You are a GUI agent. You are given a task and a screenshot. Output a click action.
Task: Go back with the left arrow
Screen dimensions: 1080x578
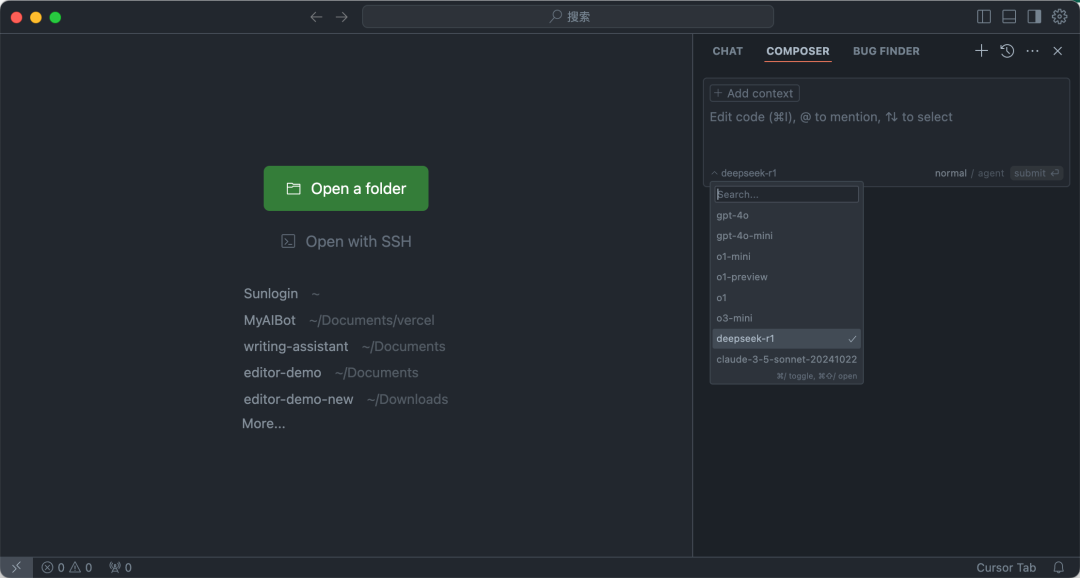click(316, 17)
